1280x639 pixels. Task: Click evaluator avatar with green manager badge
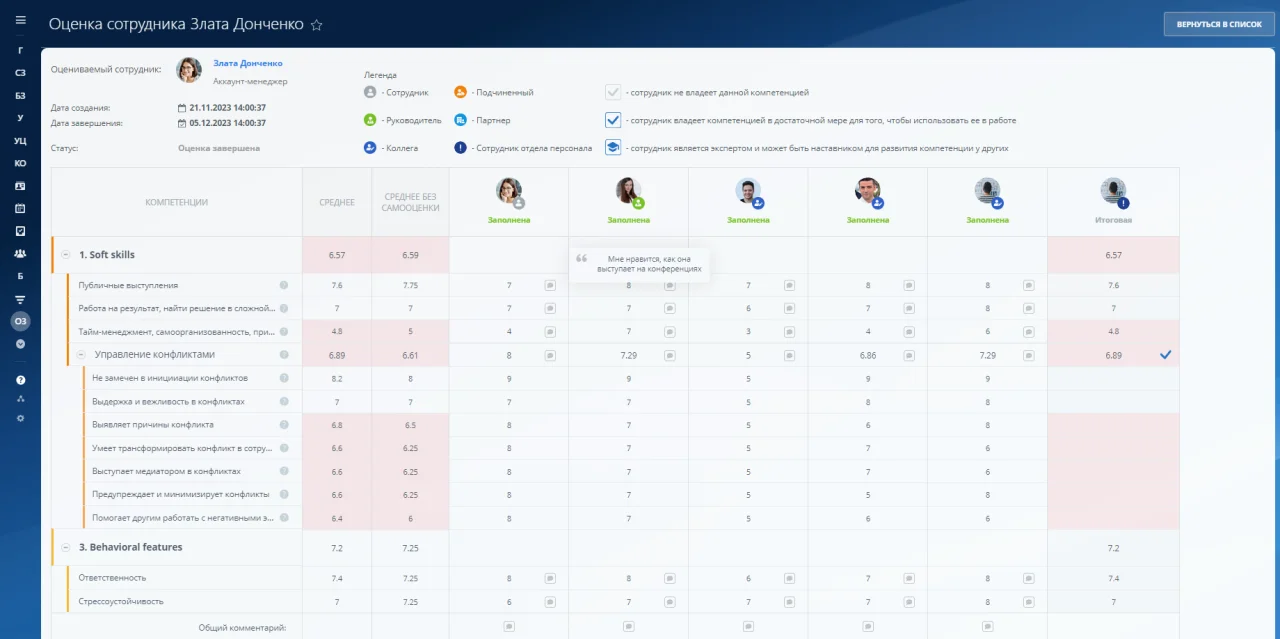(x=629, y=192)
